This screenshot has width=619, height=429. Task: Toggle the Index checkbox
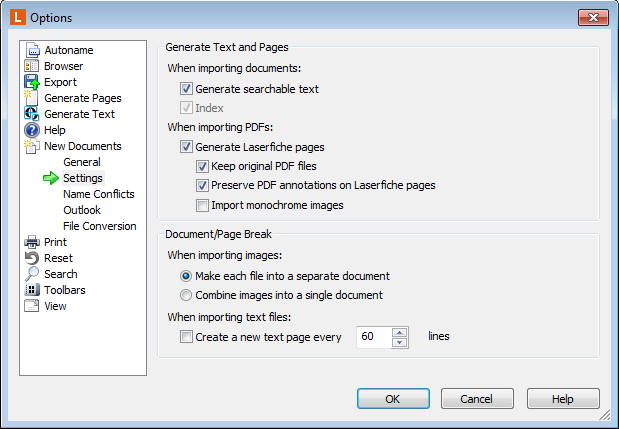[x=186, y=107]
